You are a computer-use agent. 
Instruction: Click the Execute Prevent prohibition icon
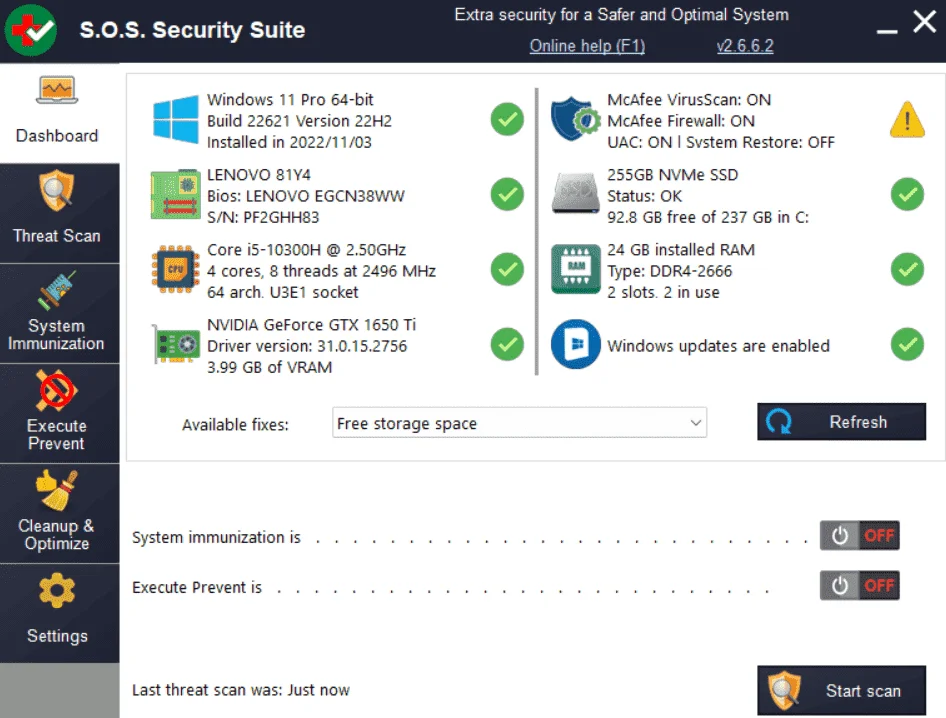[x=56, y=391]
